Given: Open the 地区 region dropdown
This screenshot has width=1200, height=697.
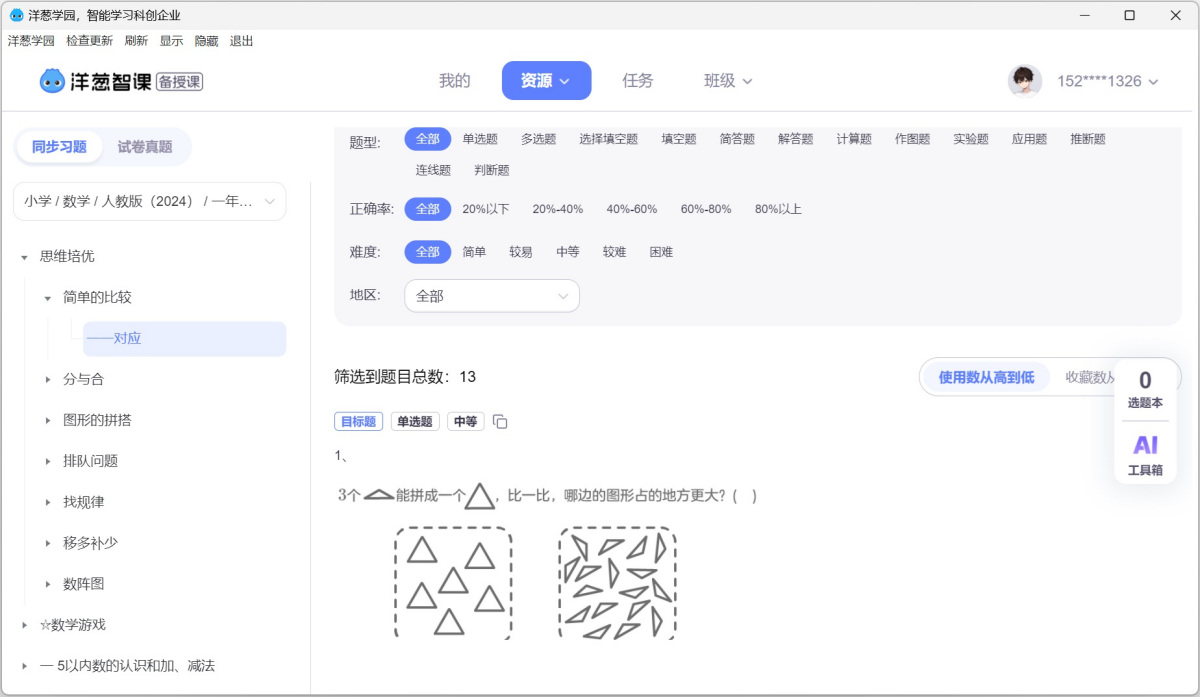Looking at the screenshot, I should click(x=491, y=296).
